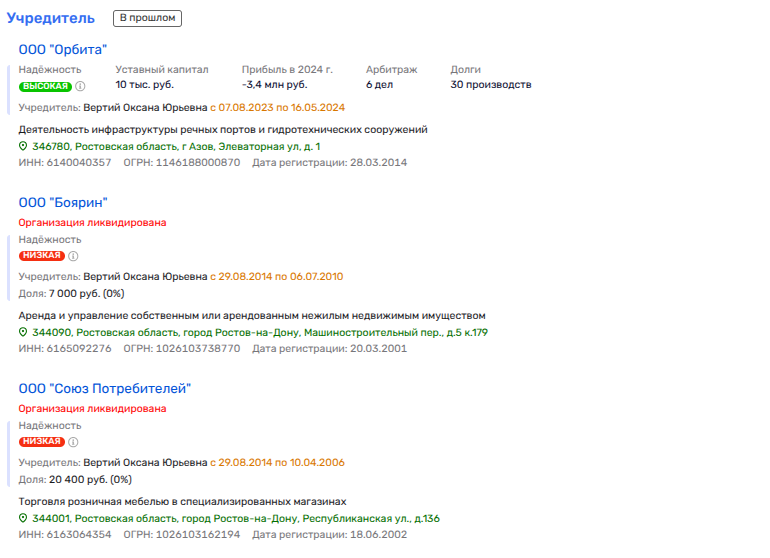Click map pin icon for Республиканская ул. address
770x558 pixels.
click(24, 519)
